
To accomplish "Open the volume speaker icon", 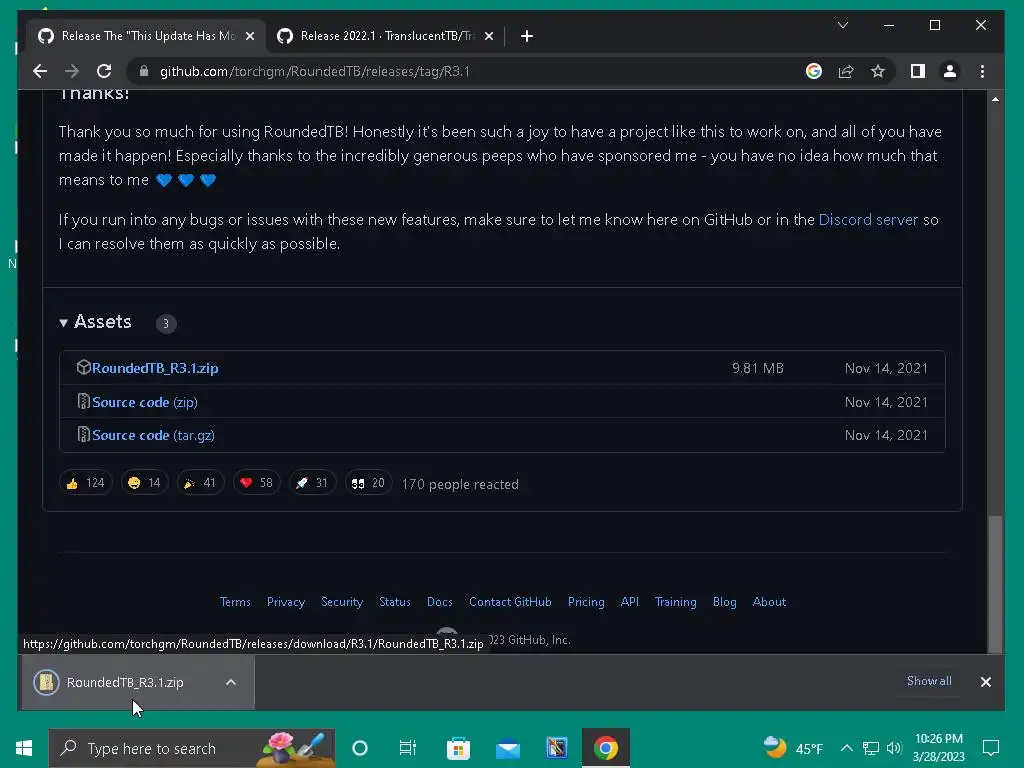I will point(894,748).
